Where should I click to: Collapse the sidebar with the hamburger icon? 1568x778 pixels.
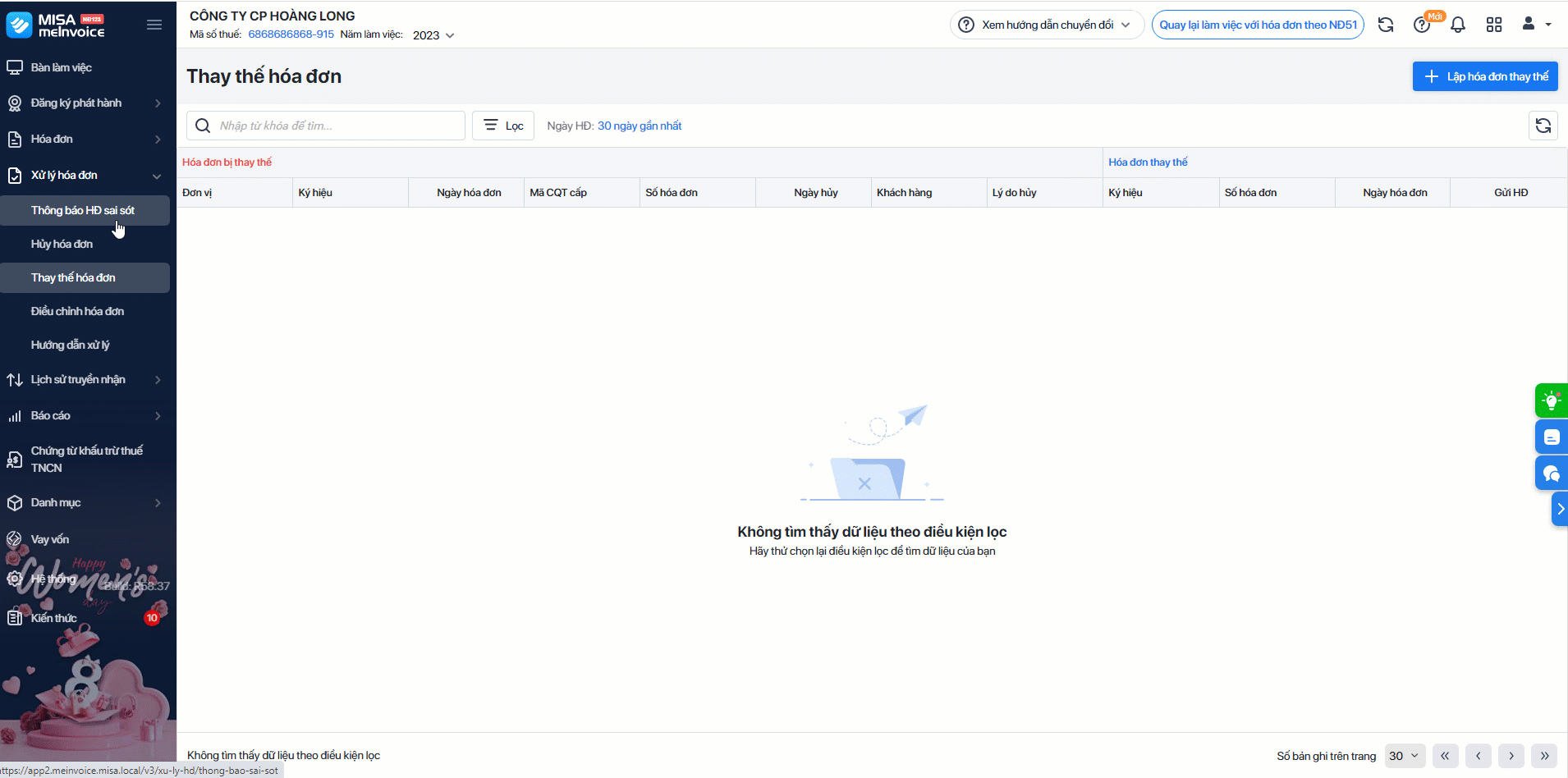tap(154, 25)
